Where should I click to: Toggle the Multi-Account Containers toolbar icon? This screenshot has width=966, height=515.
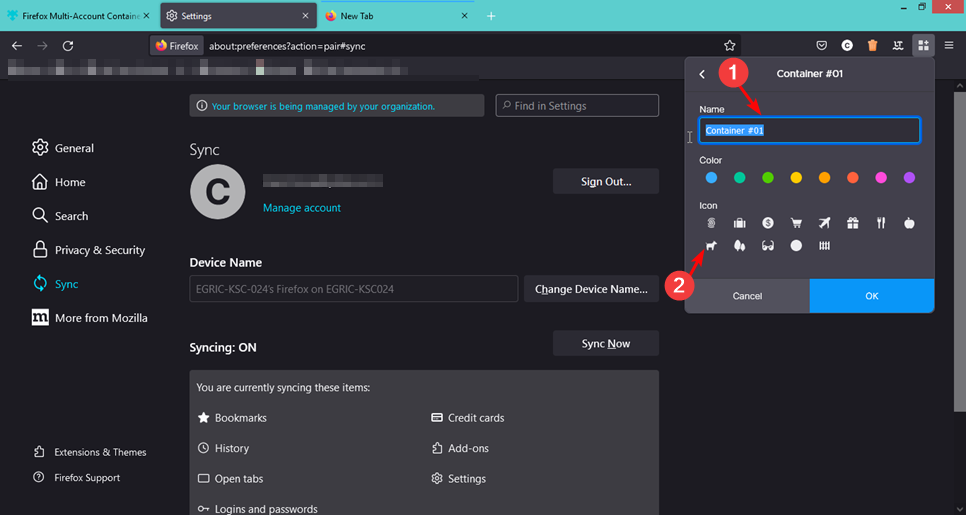pos(923,46)
